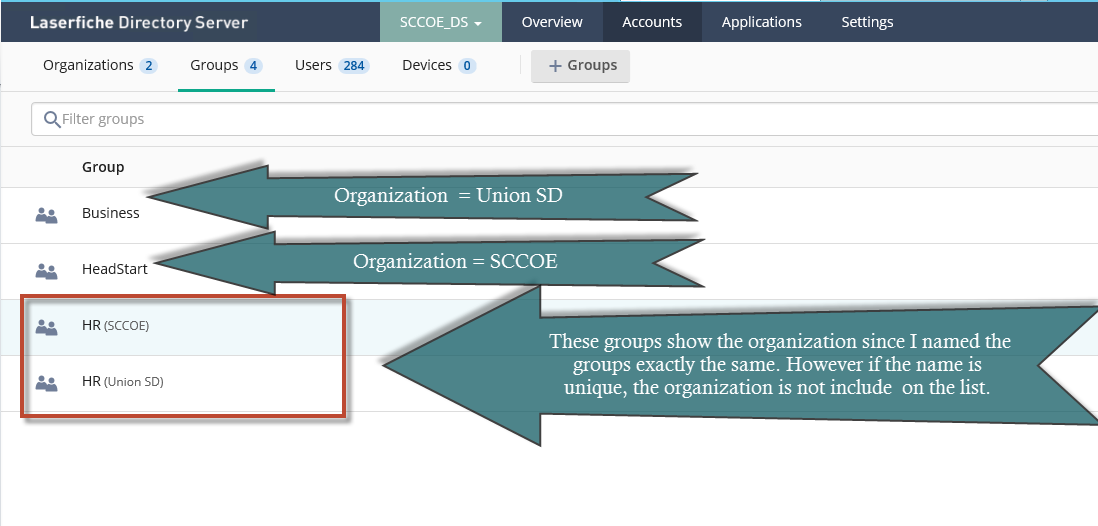1098x526 pixels.
Task: Click the add Groups button
Action: pyautogui.click(x=580, y=66)
